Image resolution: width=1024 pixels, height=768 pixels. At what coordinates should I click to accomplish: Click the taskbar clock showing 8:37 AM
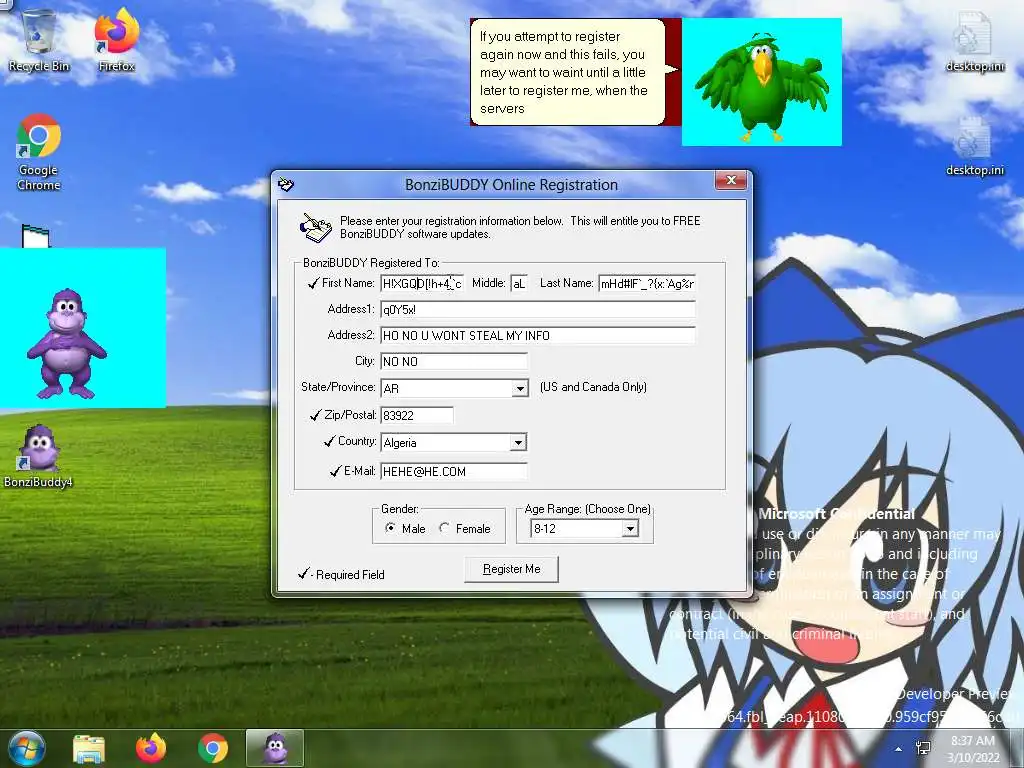pos(973,749)
